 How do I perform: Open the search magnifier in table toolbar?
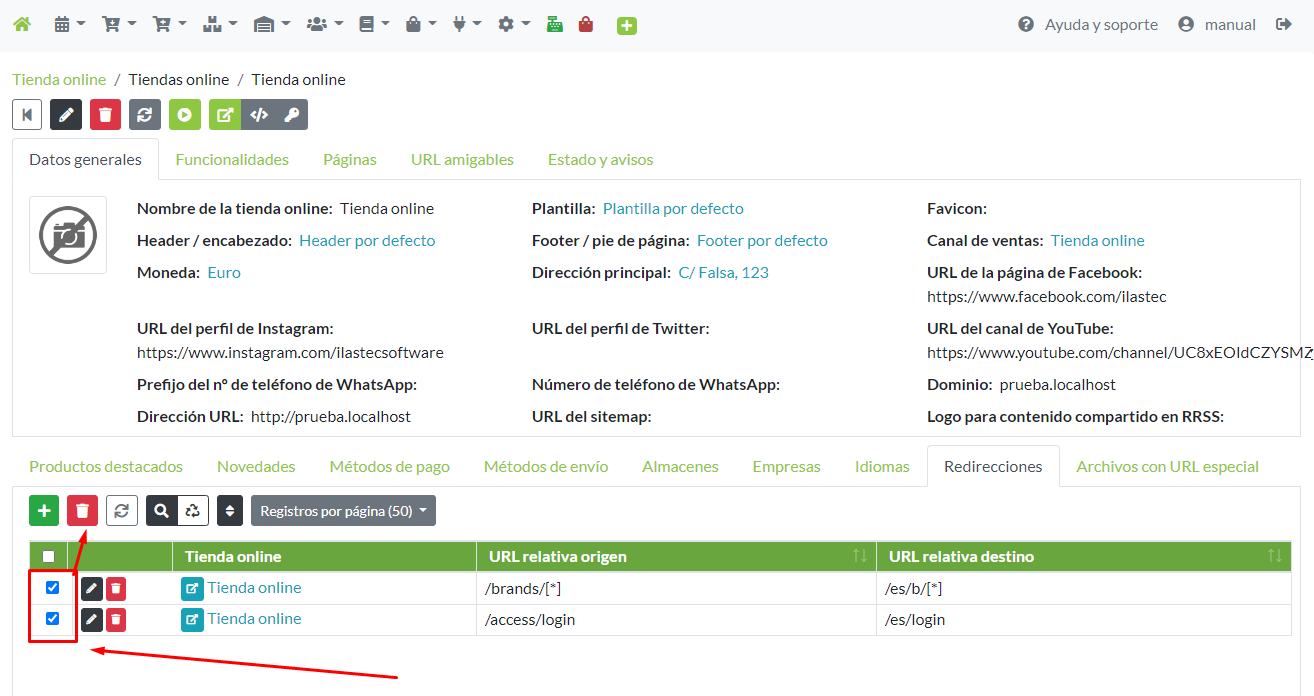click(161, 511)
